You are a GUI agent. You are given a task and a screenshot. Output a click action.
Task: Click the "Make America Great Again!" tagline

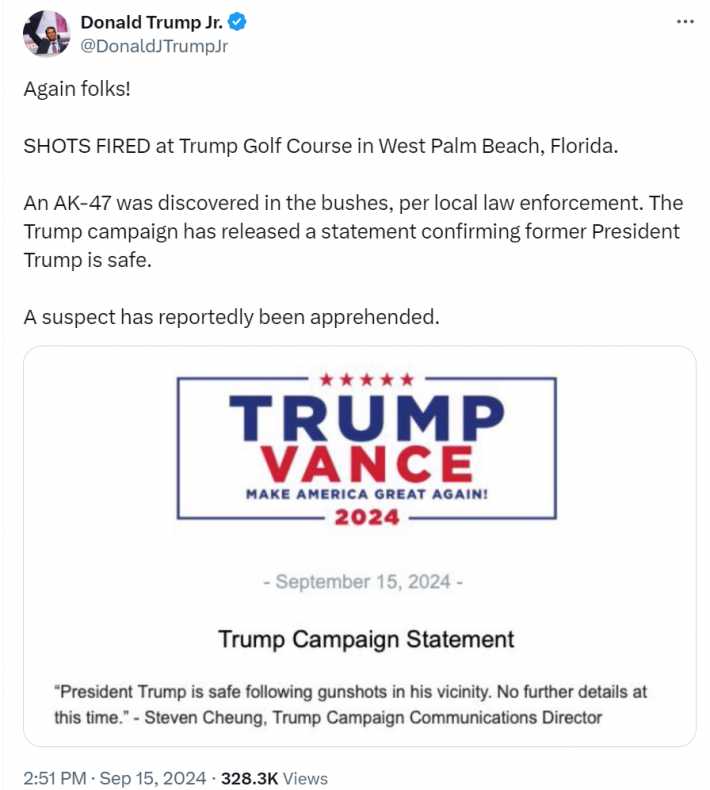[366, 493]
